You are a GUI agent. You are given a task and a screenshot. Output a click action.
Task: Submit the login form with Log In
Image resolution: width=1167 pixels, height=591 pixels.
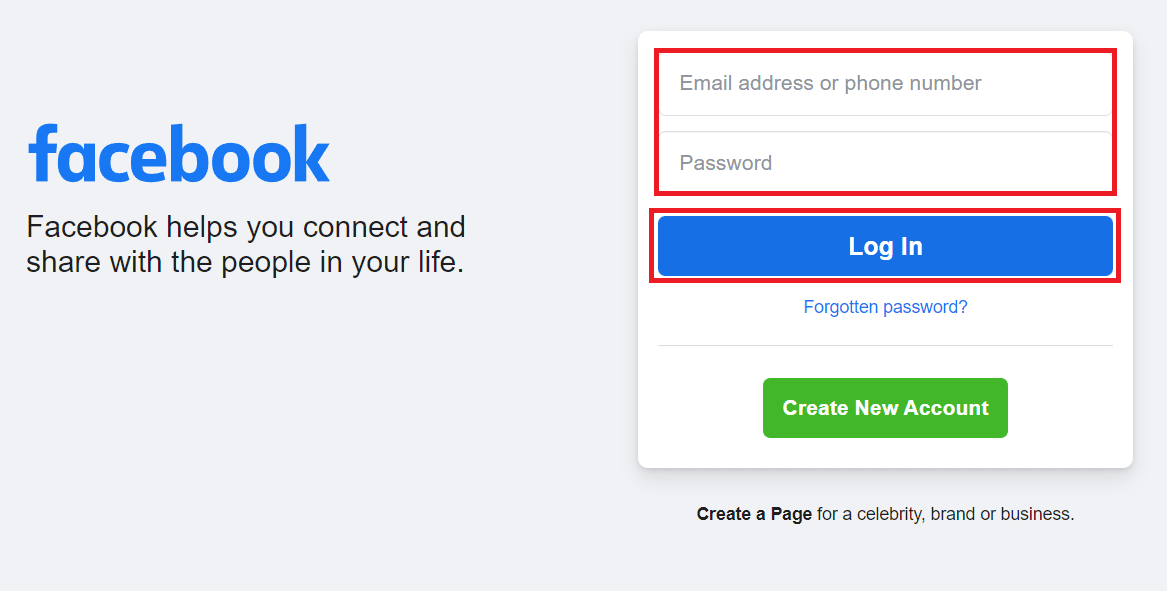[885, 246]
